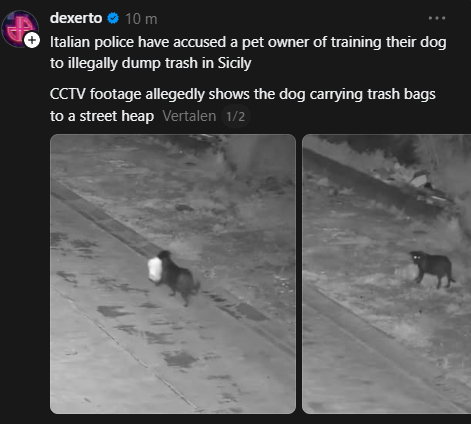Open the three-dot post options menu

pos(437,18)
